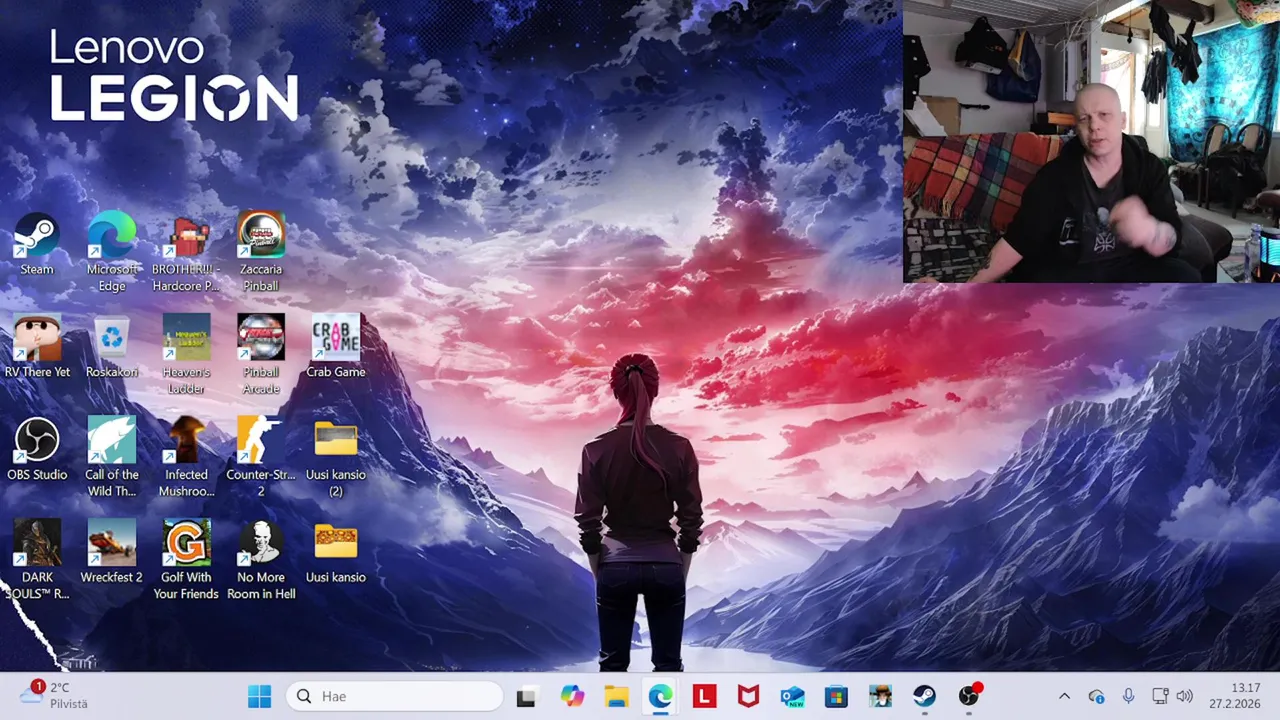Select the Crab Game desktop icon
Image resolution: width=1280 pixels, height=720 pixels.
click(335, 347)
